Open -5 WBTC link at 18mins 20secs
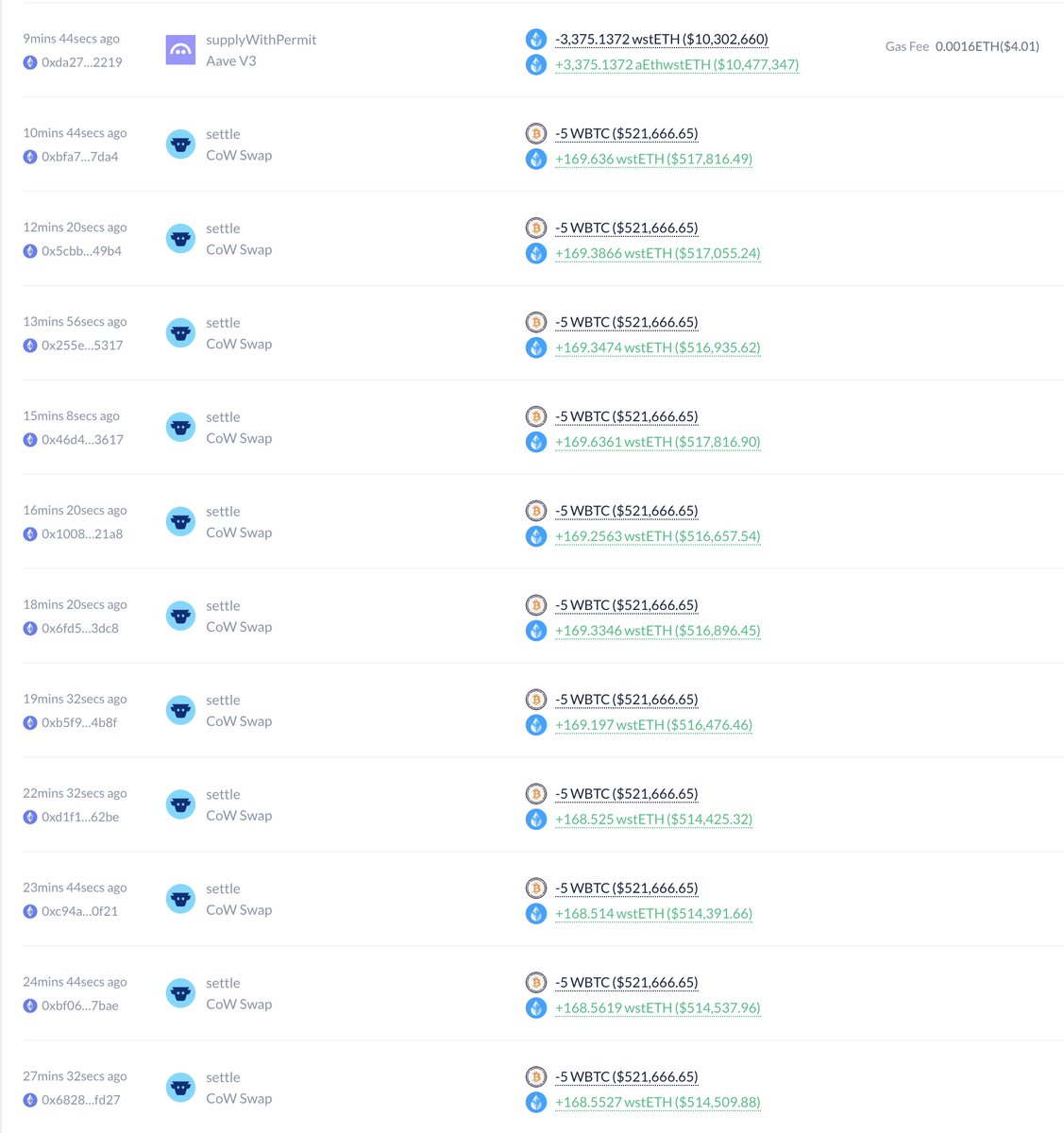 click(627, 605)
